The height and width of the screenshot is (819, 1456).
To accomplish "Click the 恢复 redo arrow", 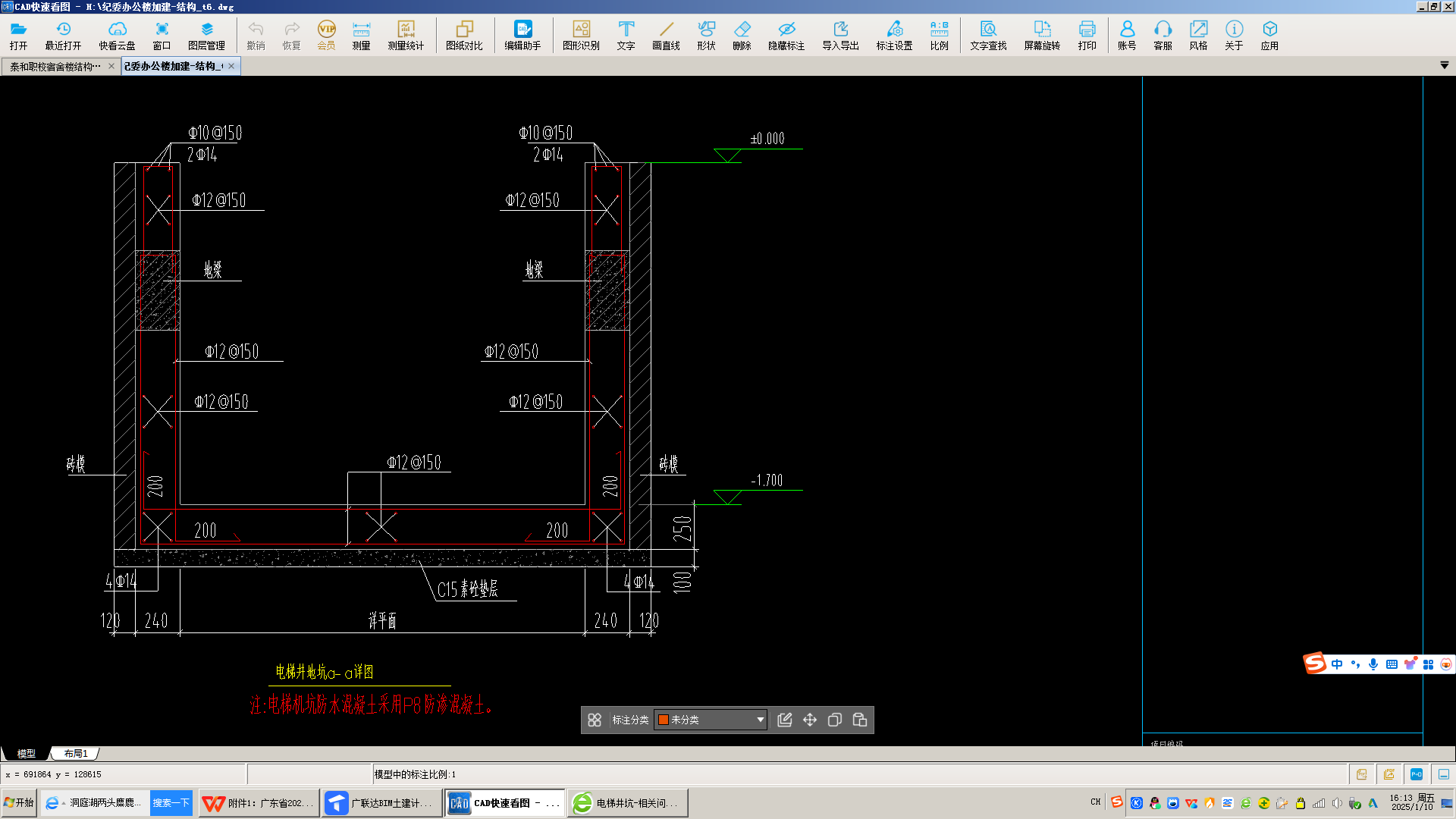I will [x=291, y=35].
